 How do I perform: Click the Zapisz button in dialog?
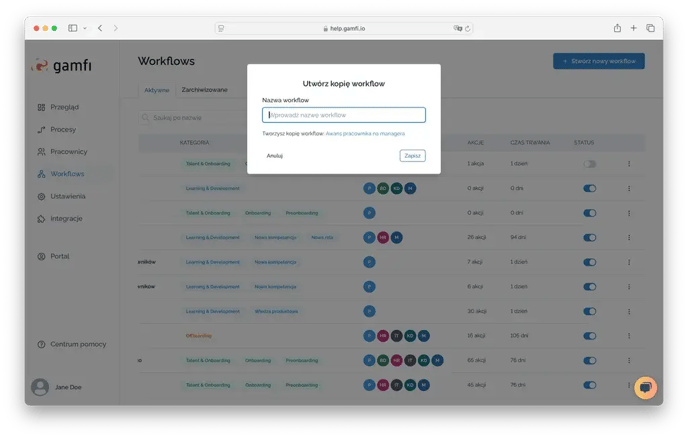[412, 156]
